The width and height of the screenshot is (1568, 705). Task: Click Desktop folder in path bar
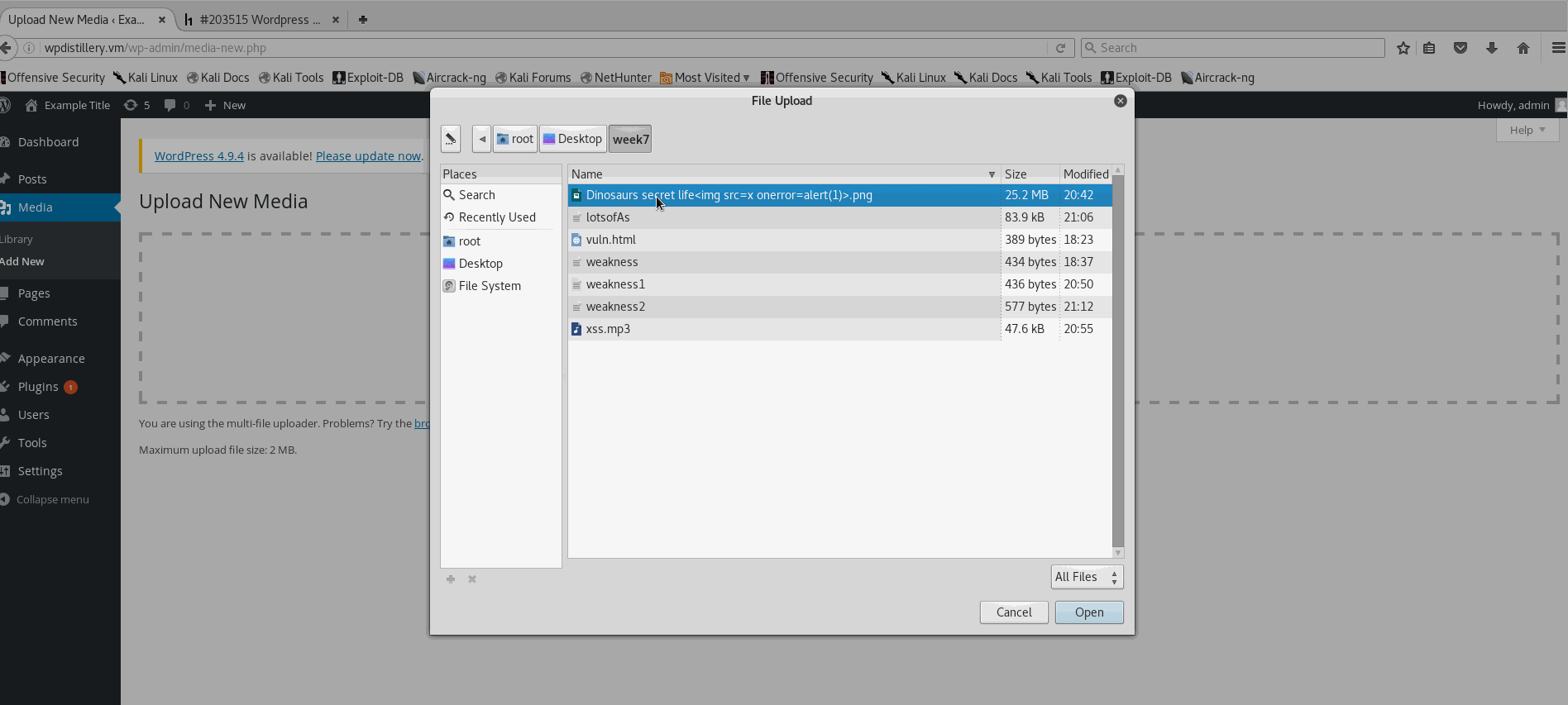click(573, 139)
